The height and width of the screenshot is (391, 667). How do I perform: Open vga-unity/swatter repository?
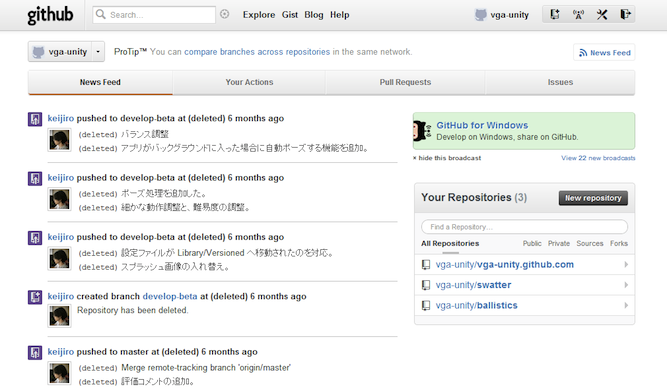[473, 285]
